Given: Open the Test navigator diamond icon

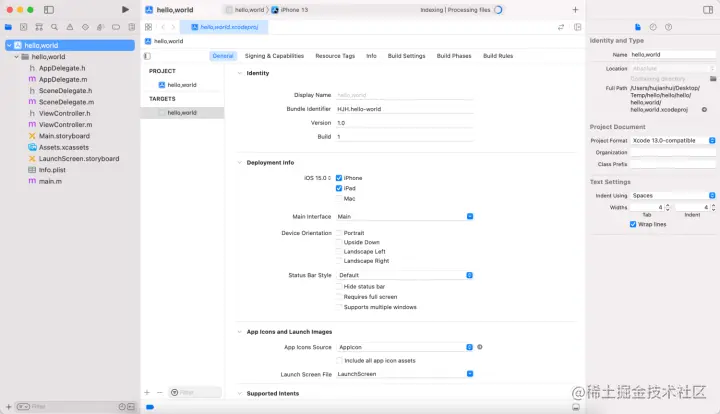Looking at the screenshot, I should click(85, 27).
